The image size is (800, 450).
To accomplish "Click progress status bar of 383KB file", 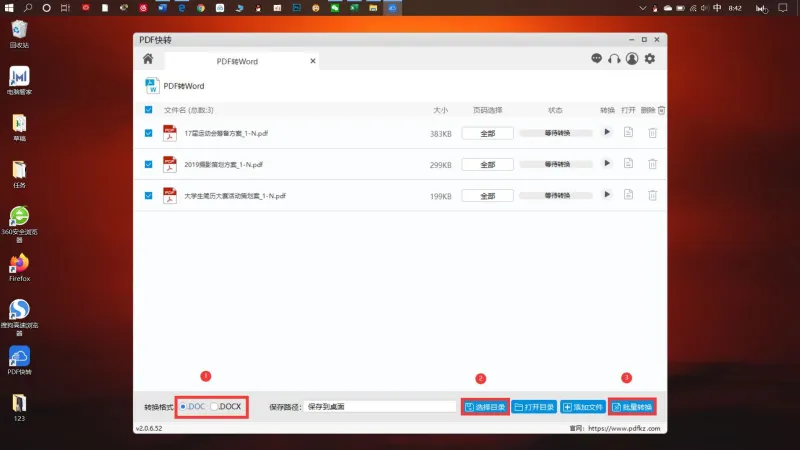I will point(556,133).
